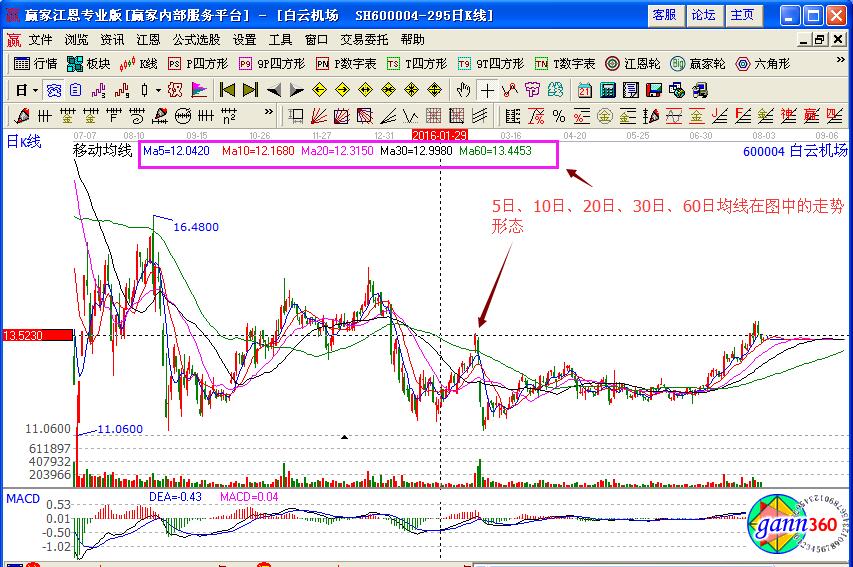The image size is (853, 567).
Task: Click the 主页 homepage button
Action: click(742, 15)
